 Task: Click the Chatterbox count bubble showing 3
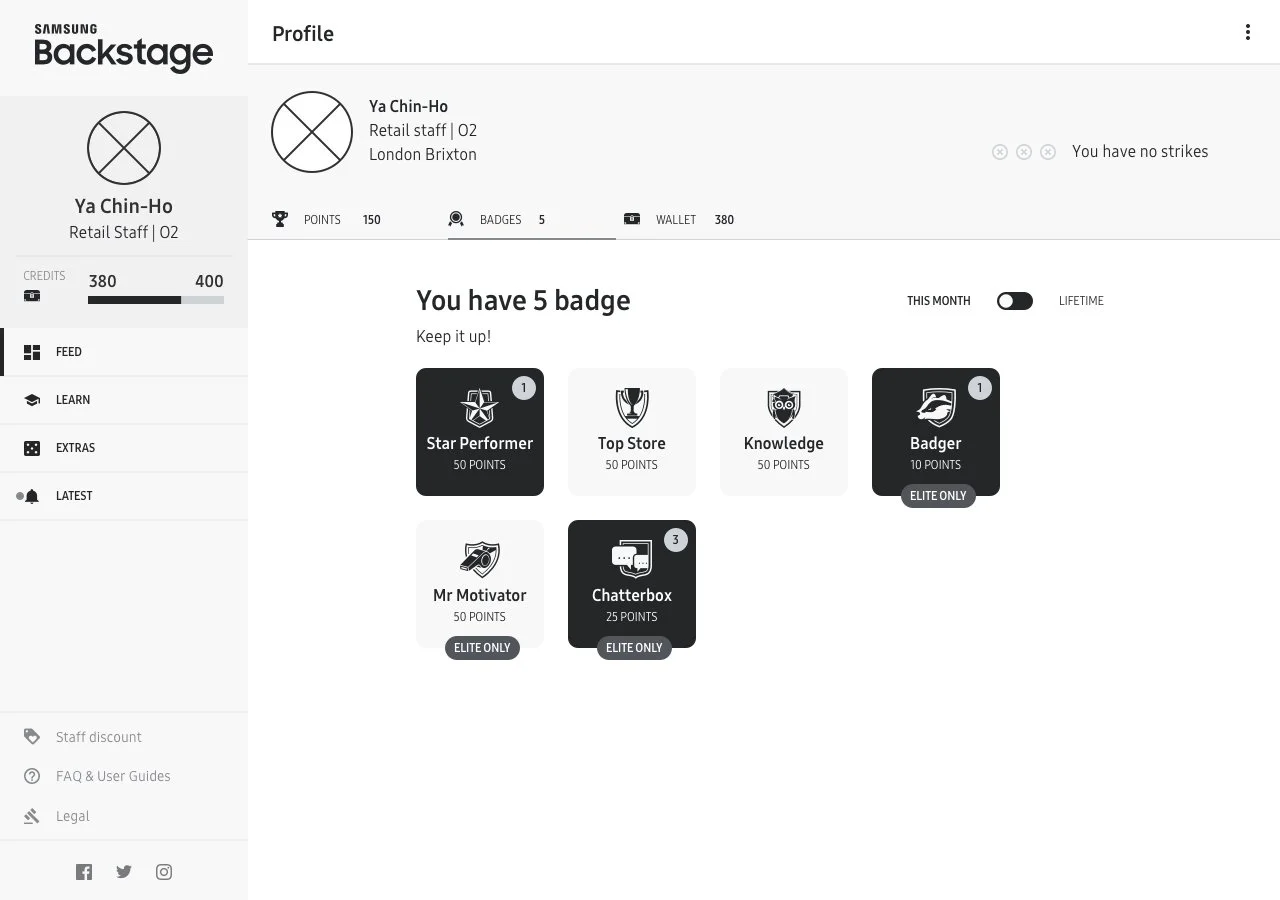pos(676,540)
